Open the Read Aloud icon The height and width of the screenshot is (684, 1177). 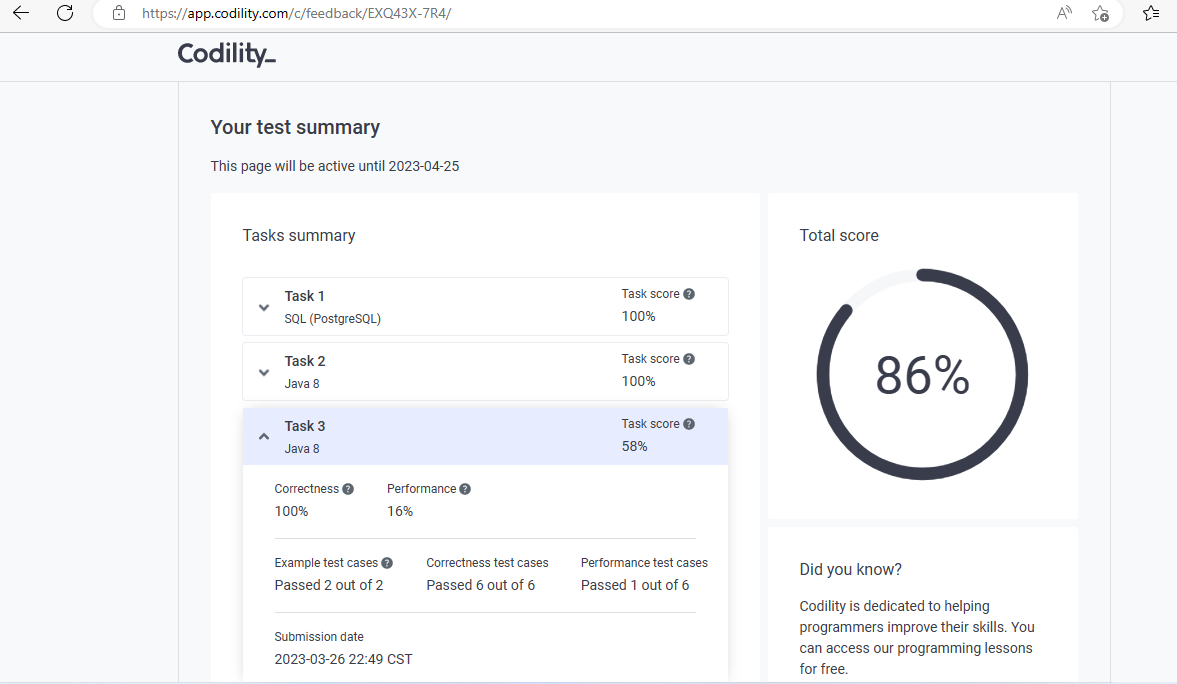click(x=1064, y=13)
